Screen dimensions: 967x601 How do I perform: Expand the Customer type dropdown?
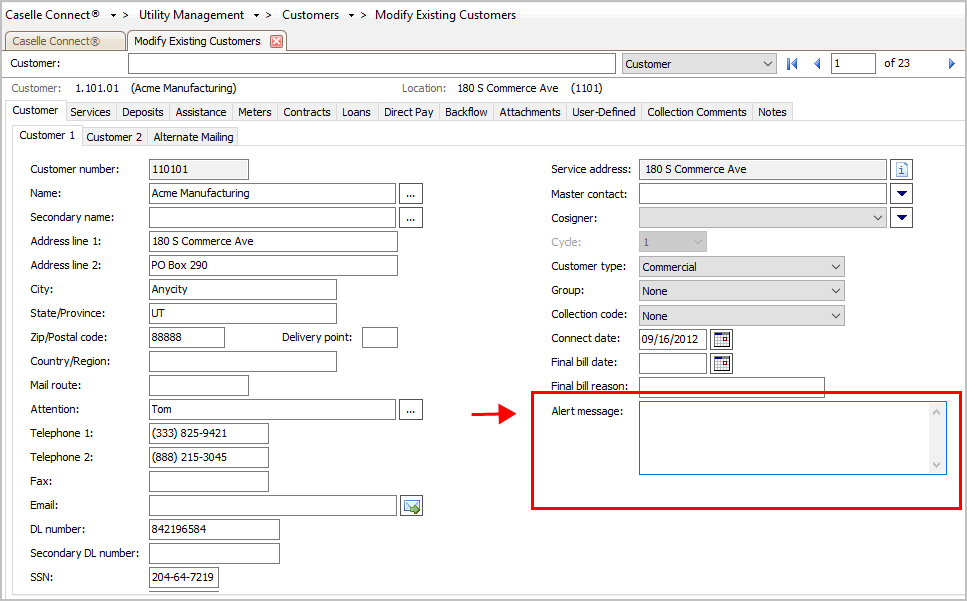(x=835, y=267)
